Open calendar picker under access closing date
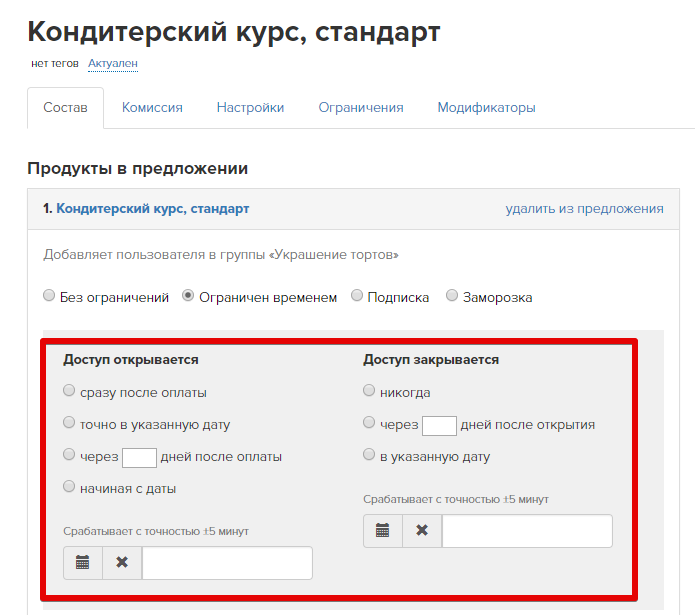Viewport: 695px width, 615px height. (383, 531)
